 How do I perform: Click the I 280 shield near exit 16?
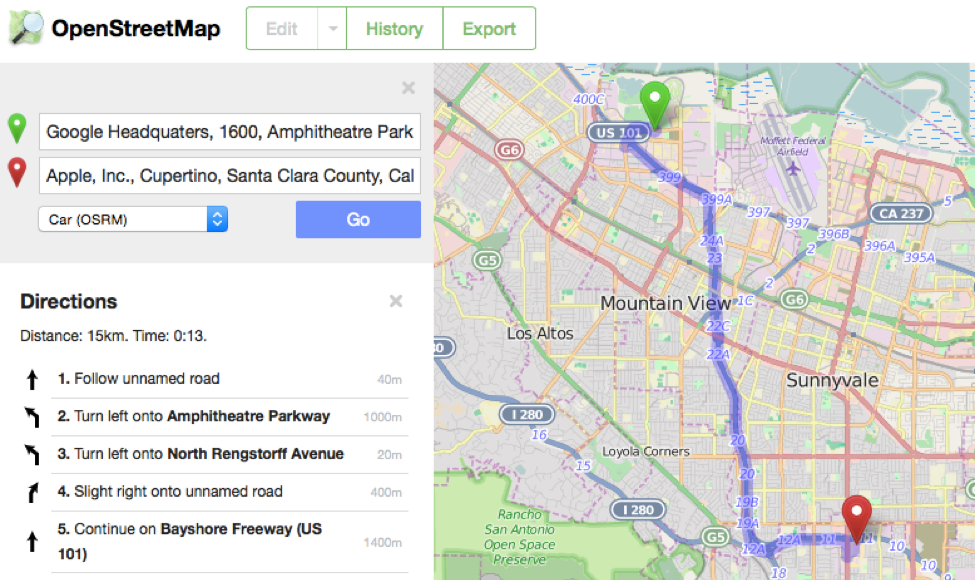point(527,414)
